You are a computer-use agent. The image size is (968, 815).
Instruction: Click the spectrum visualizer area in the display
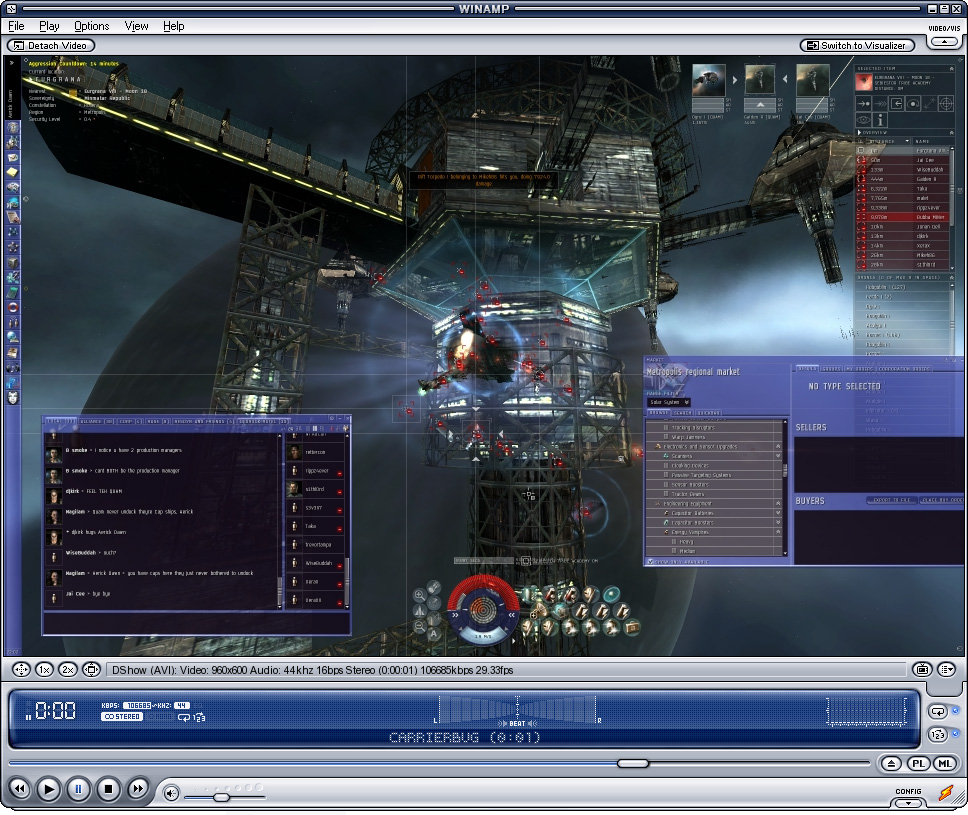[866, 710]
